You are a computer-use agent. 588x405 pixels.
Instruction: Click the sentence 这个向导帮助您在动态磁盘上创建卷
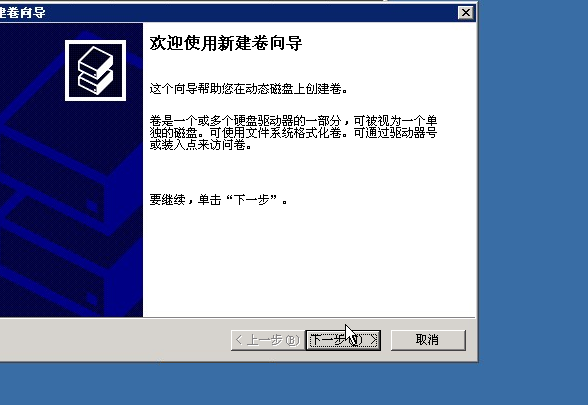pos(249,89)
